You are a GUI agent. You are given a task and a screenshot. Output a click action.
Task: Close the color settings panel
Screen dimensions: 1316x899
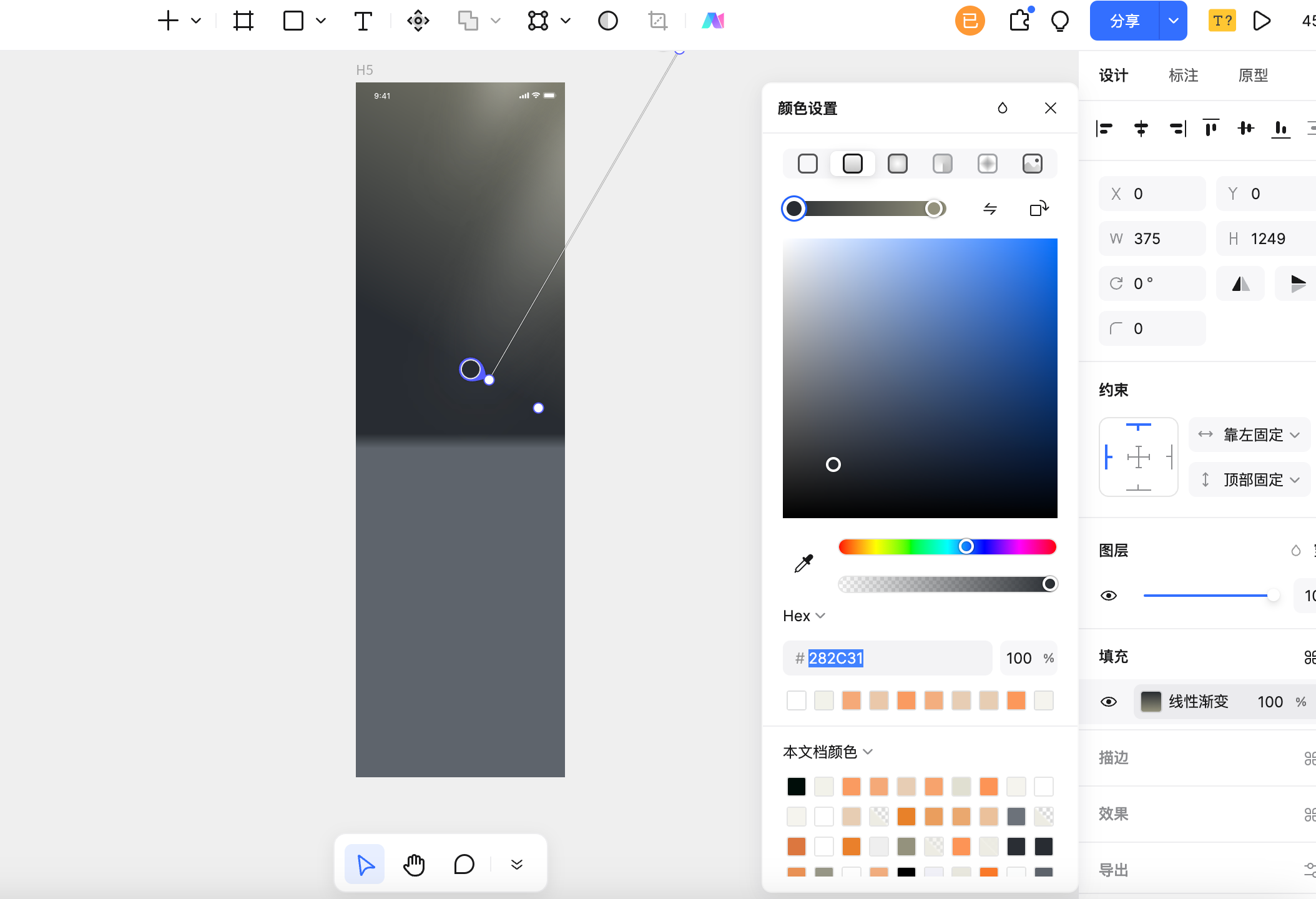(1050, 108)
